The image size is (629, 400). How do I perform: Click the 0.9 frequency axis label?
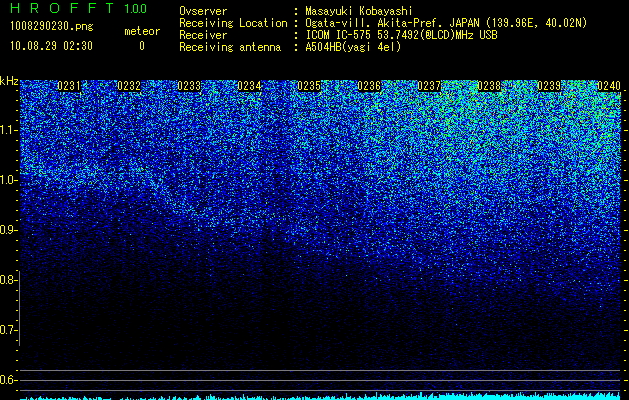pos(9,230)
